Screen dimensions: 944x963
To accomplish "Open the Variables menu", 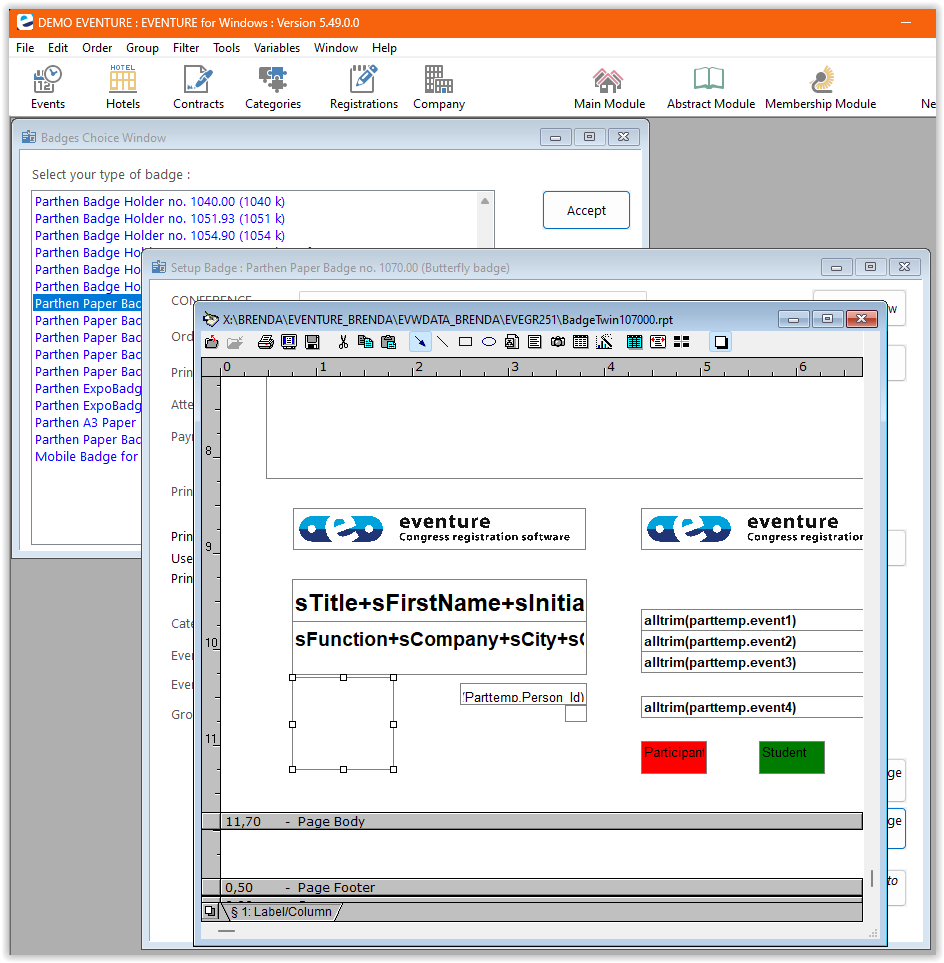I will coord(277,48).
